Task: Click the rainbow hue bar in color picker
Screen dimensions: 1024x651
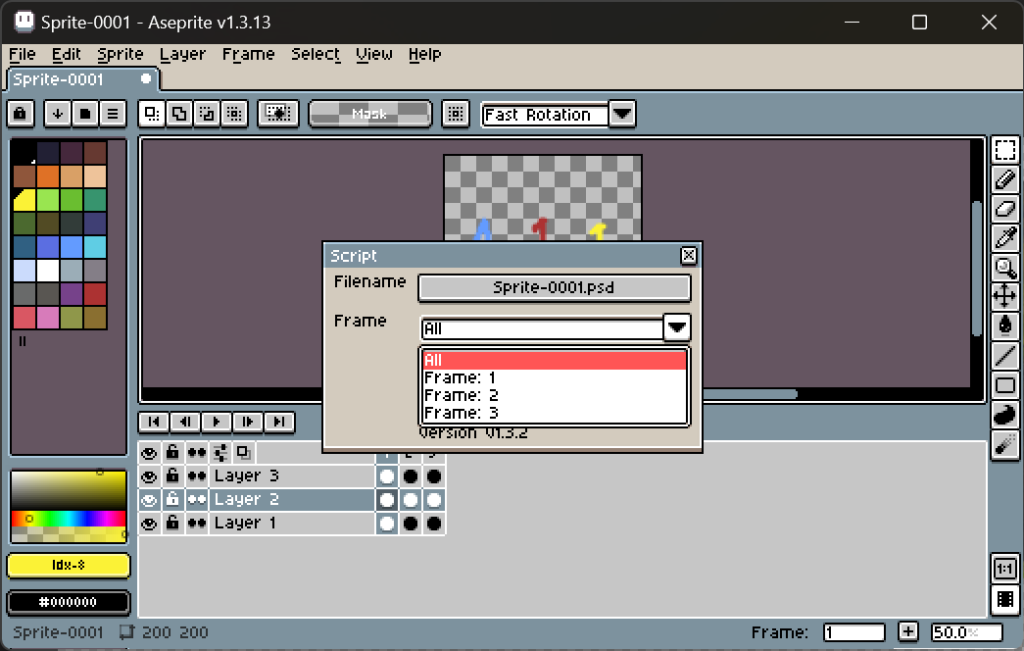Action: click(x=69, y=519)
